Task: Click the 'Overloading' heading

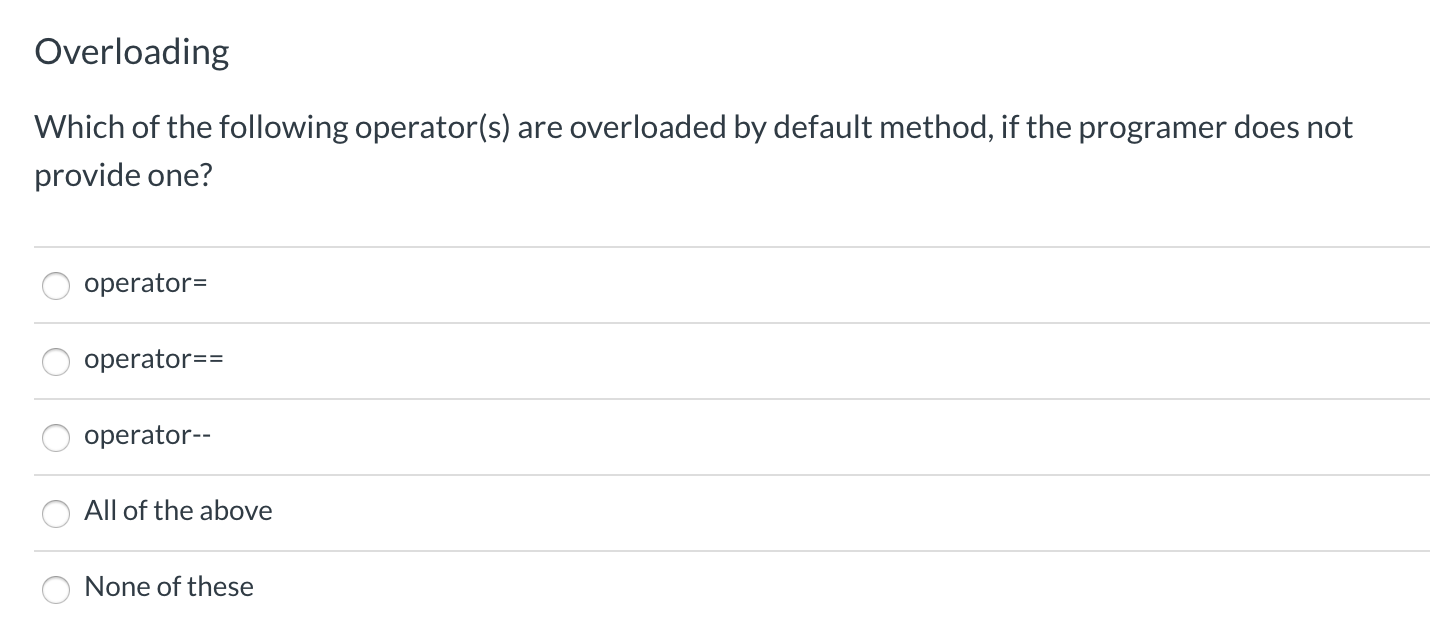Action: tap(131, 51)
